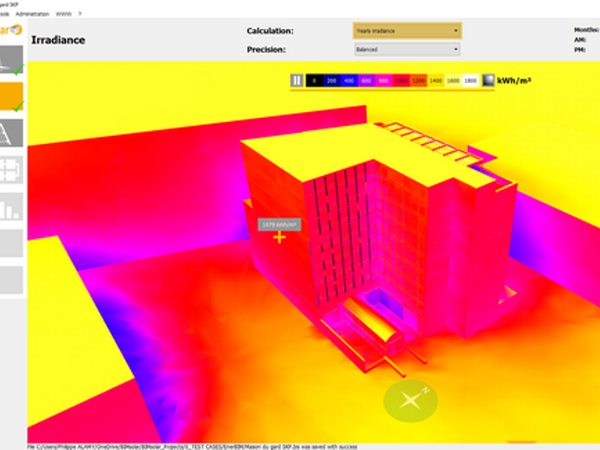Screen dimensions: 600x450
Task: Click the gray gradient icon beside legend
Action: pyautogui.click(x=488, y=80)
